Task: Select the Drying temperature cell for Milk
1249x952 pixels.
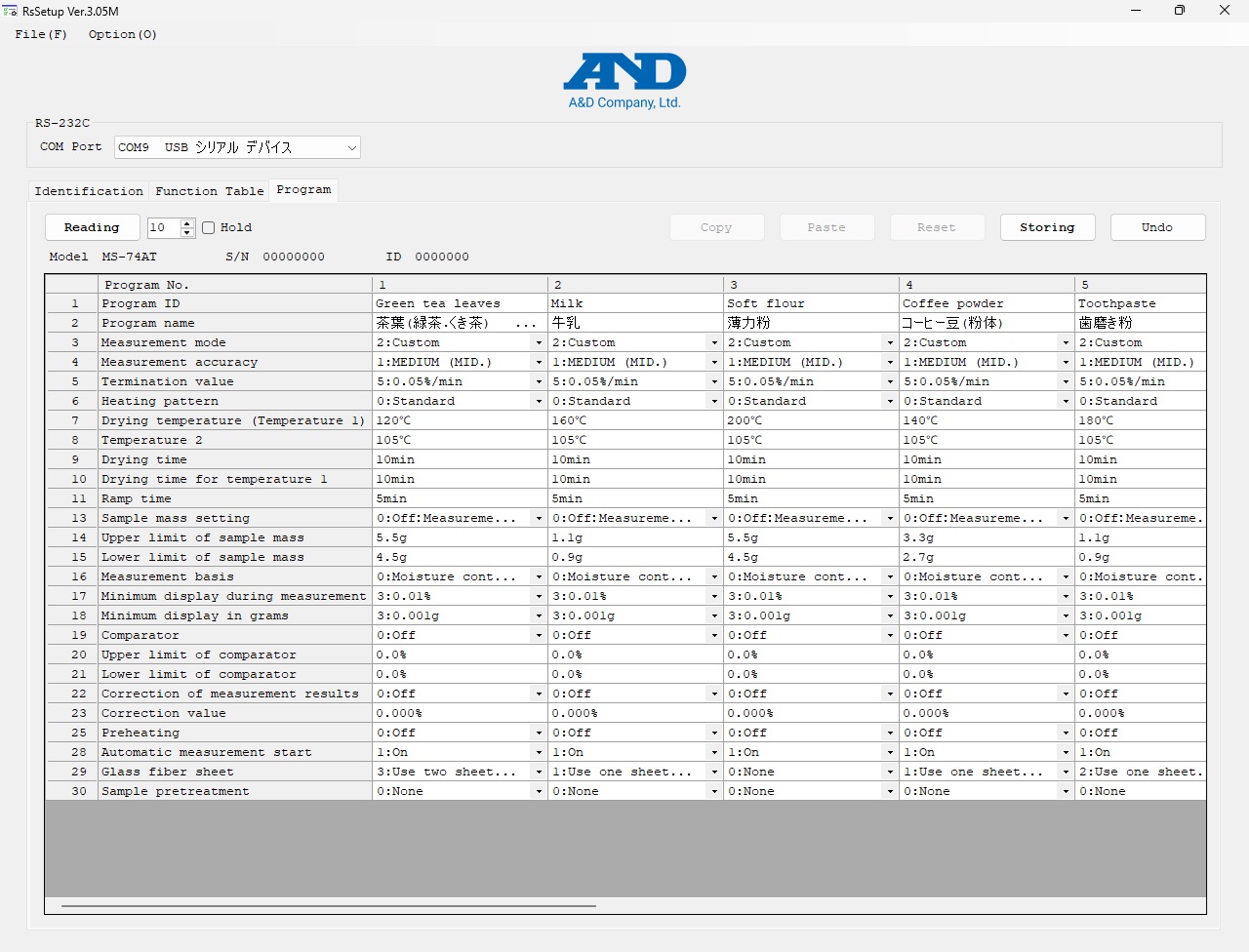Action: (x=634, y=421)
